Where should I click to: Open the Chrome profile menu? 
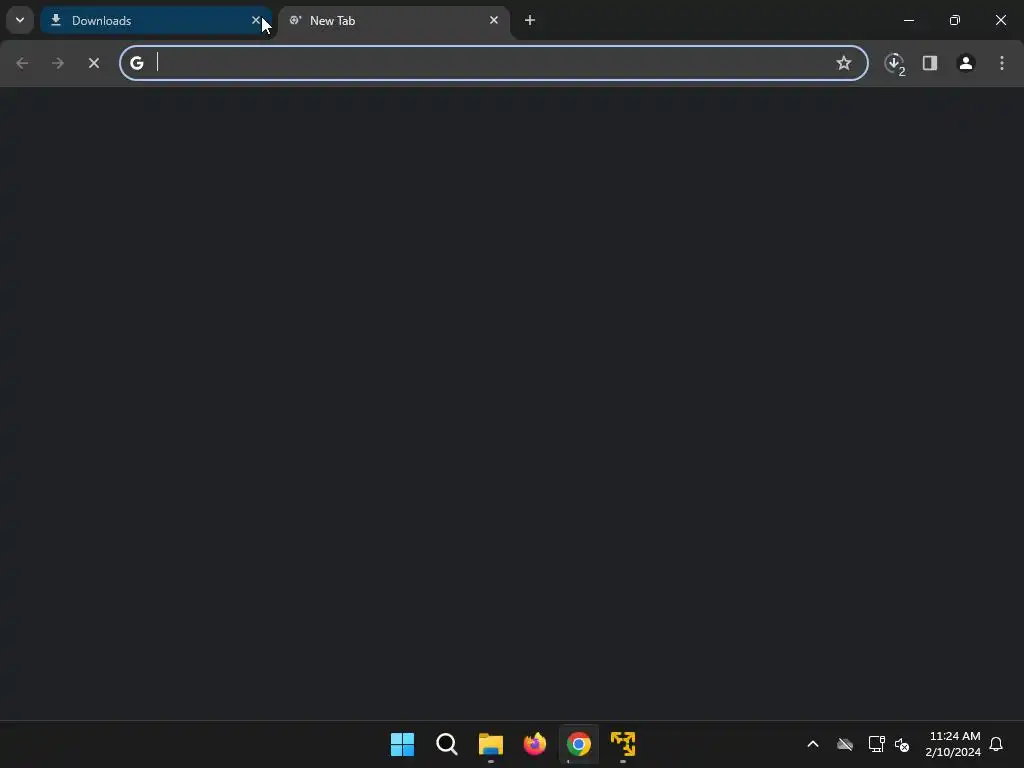(966, 63)
